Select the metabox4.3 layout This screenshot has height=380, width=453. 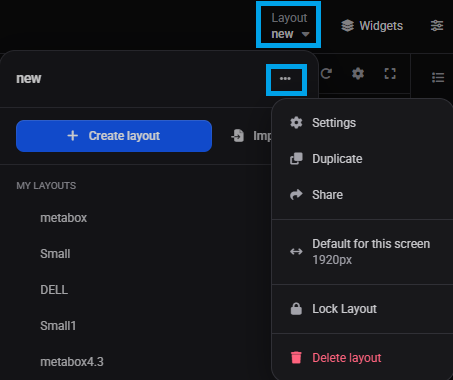(x=72, y=362)
